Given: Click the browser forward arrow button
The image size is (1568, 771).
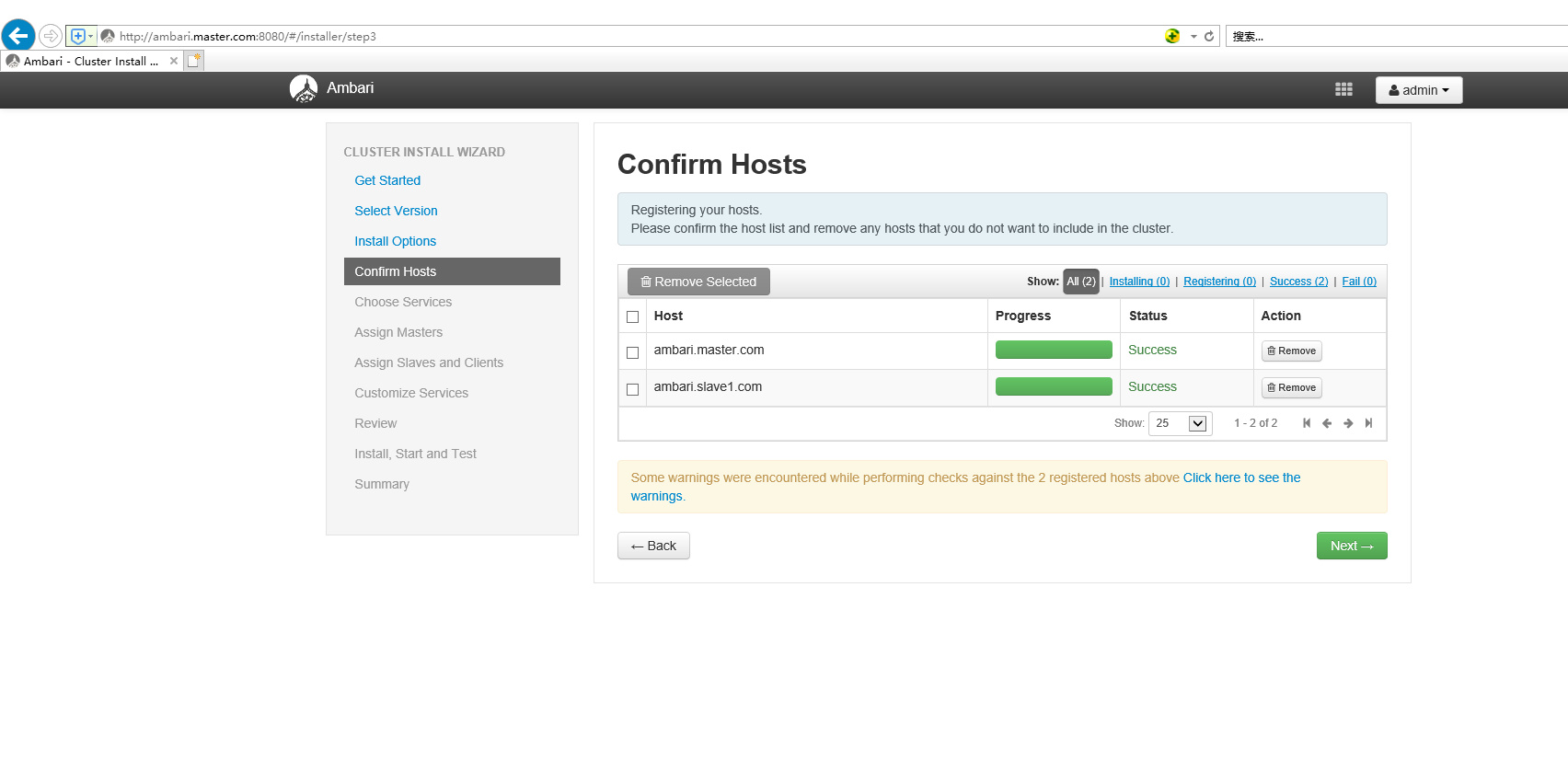Looking at the screenshot, I should (51, 36).
